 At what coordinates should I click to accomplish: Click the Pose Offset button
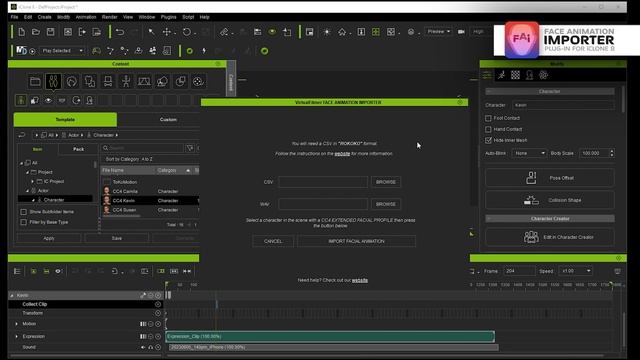(x=549, y=178)
